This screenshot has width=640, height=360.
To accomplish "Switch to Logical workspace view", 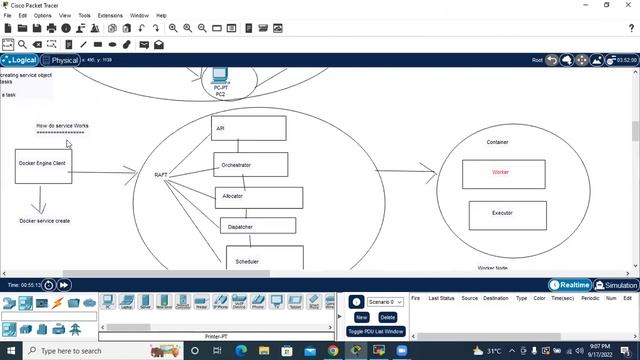I will (19, 60).
